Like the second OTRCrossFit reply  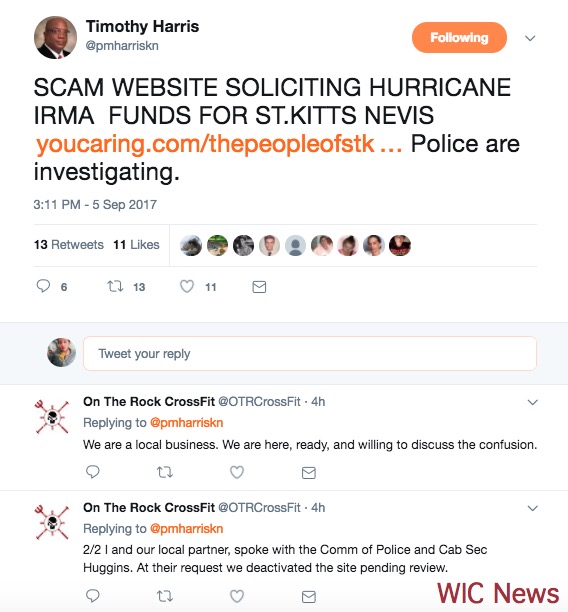pos(237,596)
